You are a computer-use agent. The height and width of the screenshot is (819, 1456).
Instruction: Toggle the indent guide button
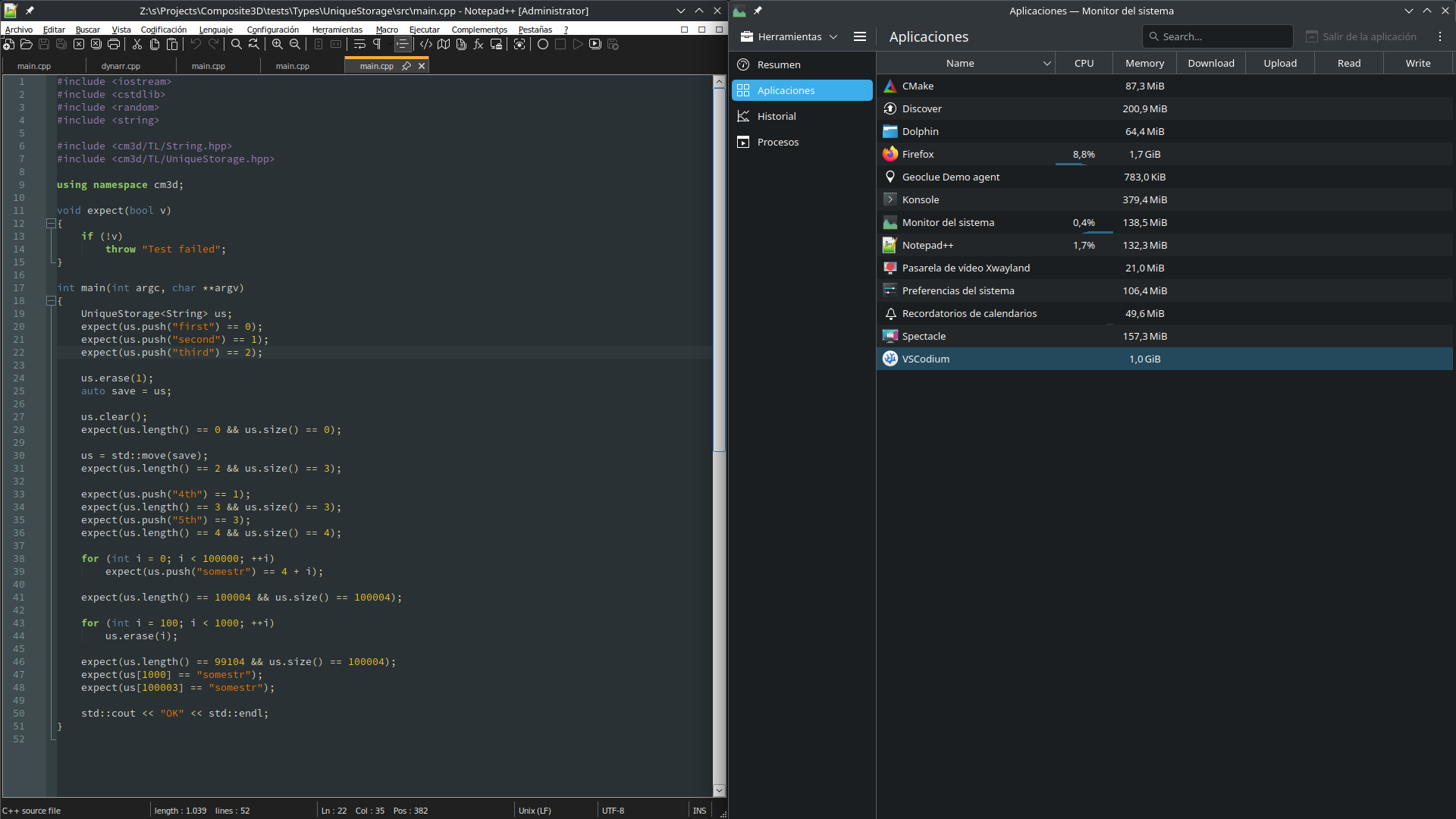pyautogui.click(x=403, y=45)
